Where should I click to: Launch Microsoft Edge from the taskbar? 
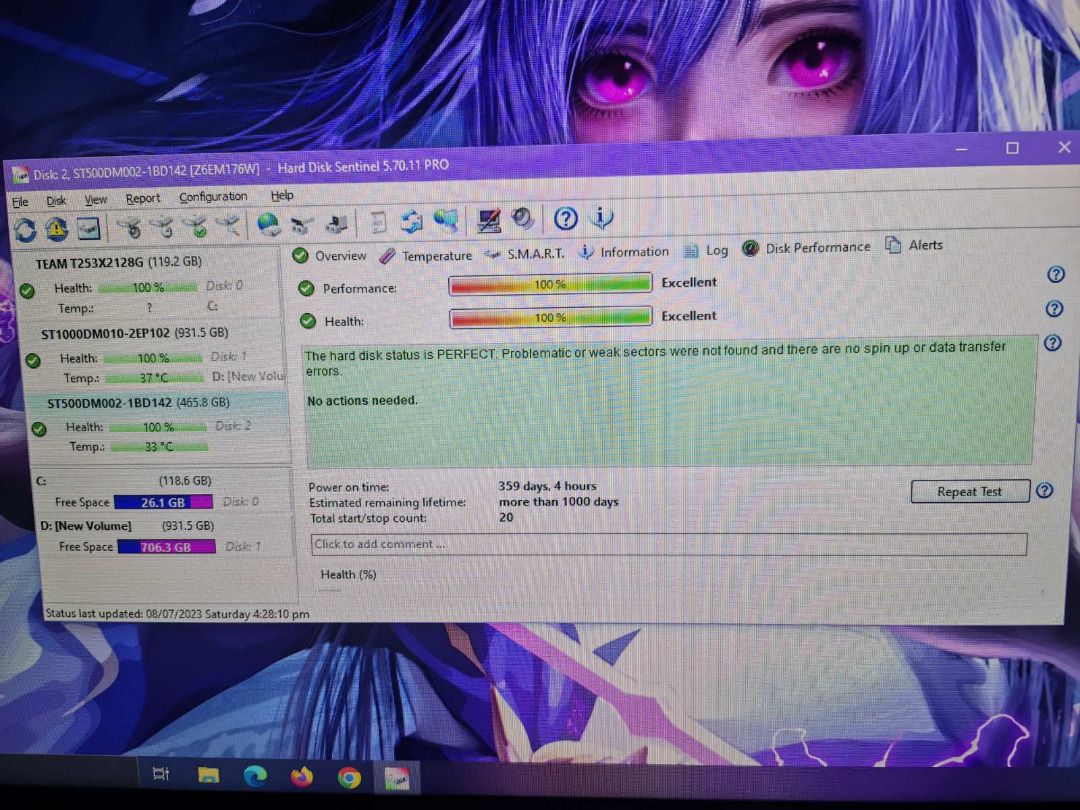pos(256,776)
